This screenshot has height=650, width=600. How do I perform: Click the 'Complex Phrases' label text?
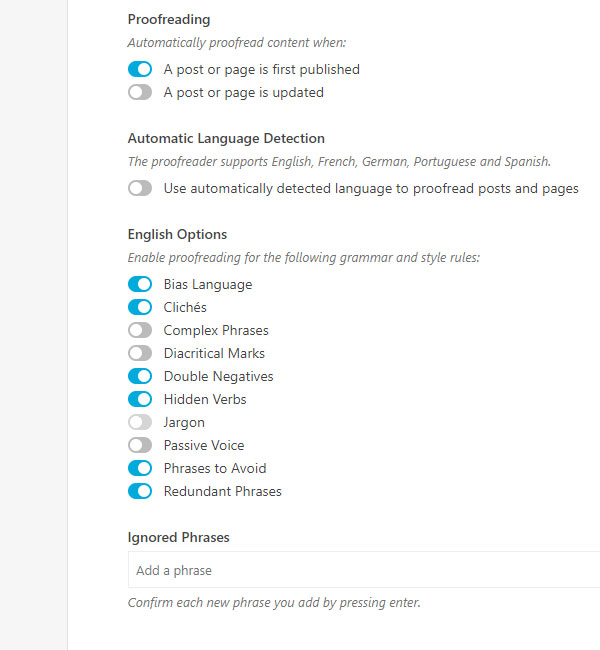coord(216,331)
